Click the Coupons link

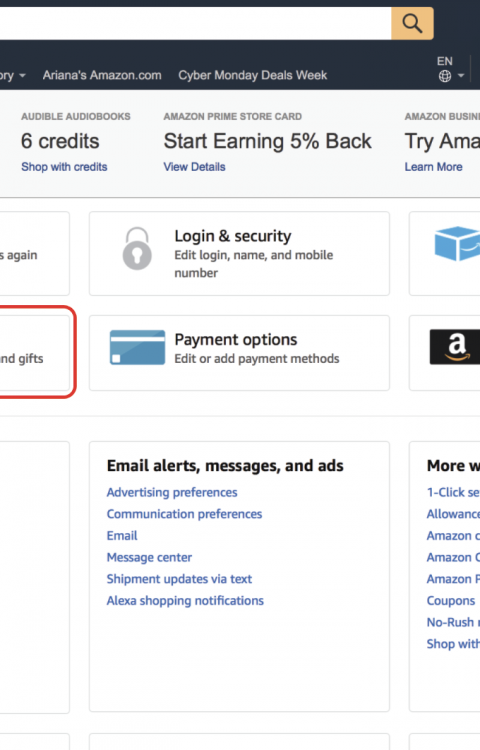coord(451,601)
